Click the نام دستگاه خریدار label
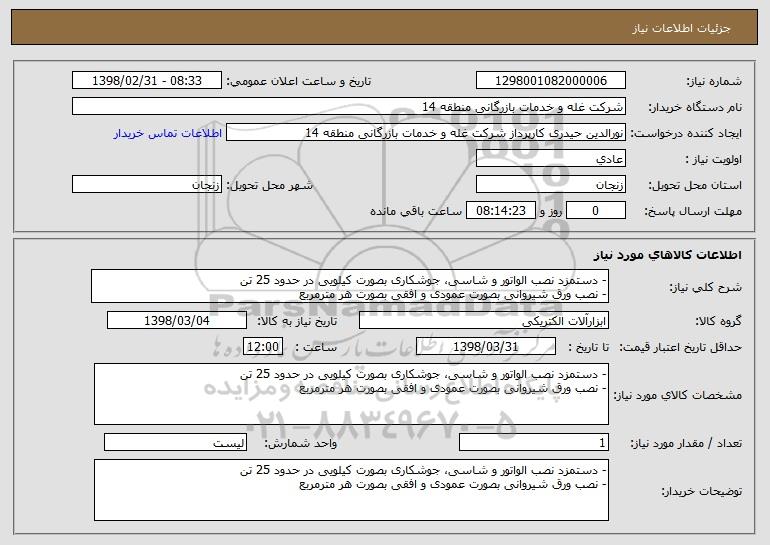The image size is (770, 545). (x=695, y=108)
